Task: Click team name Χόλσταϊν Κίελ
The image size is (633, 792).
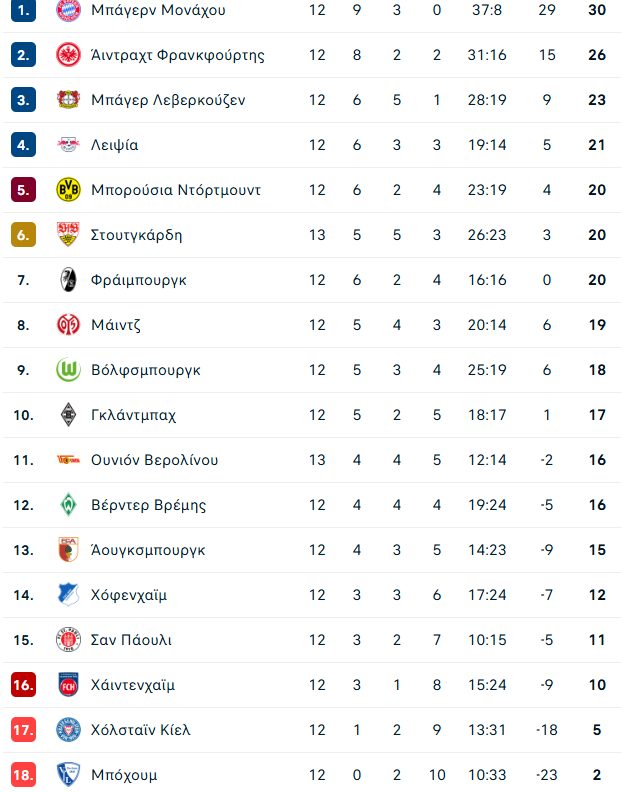Action: [140, 730]
